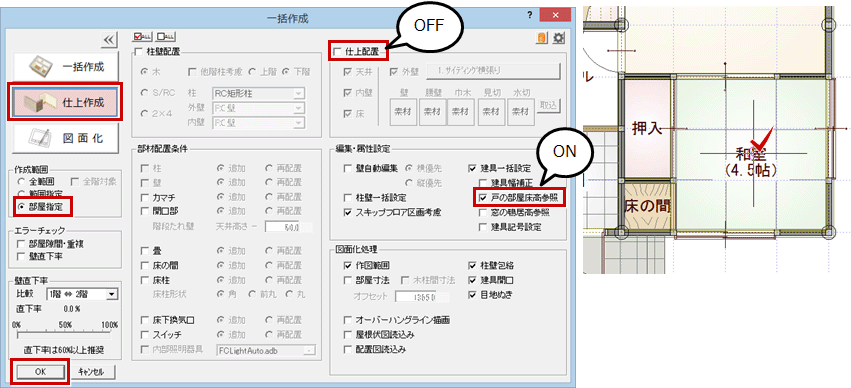This screenshot has width=851, height=388.
Task: Check the 柱壁配置 checkbox
Action: click(137, 52)
